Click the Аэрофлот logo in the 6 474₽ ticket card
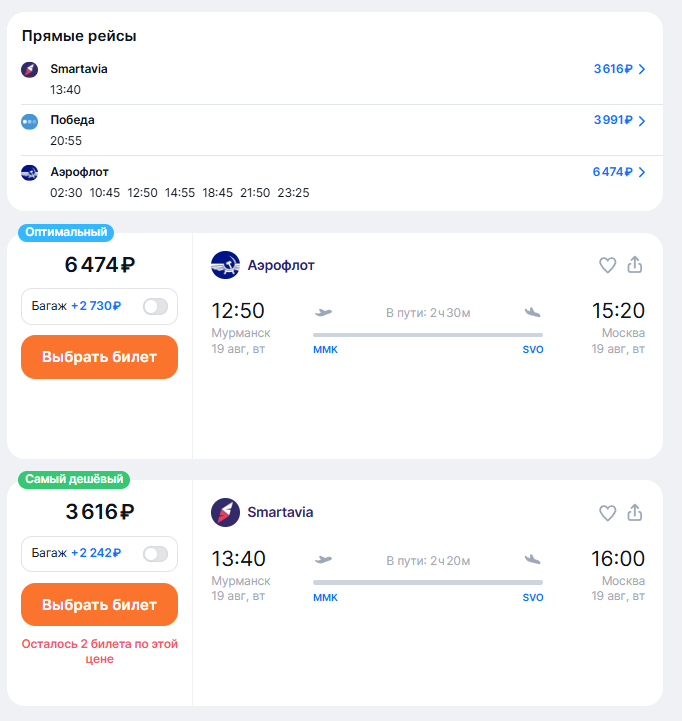The width and height of the screenshot is (682, 721). pos(225,265)
